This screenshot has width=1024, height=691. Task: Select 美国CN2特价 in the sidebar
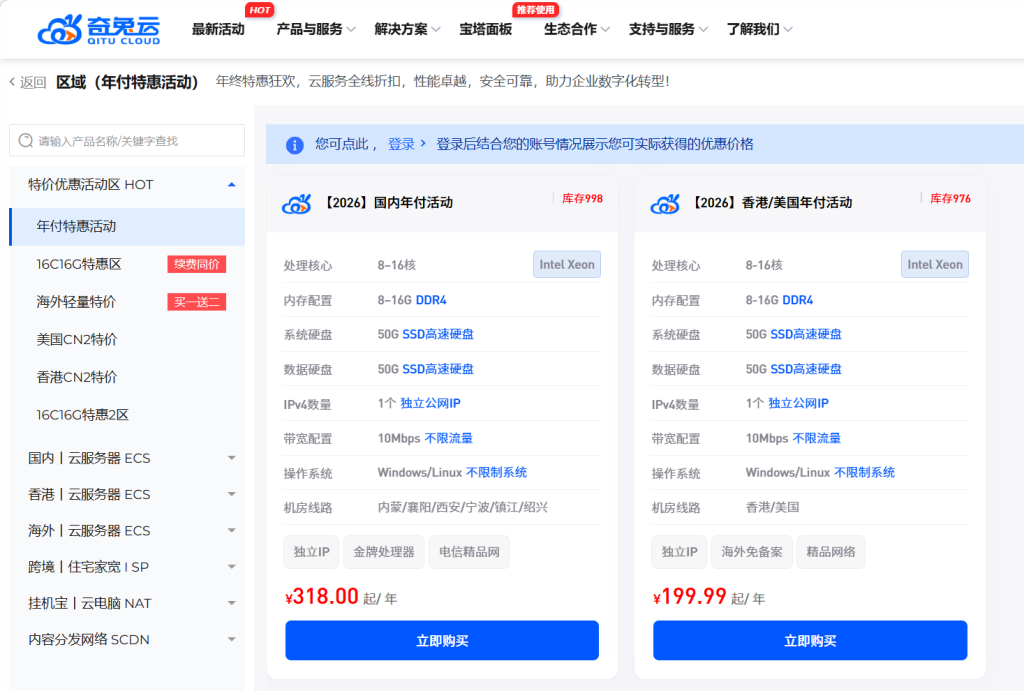click(77, 339)
